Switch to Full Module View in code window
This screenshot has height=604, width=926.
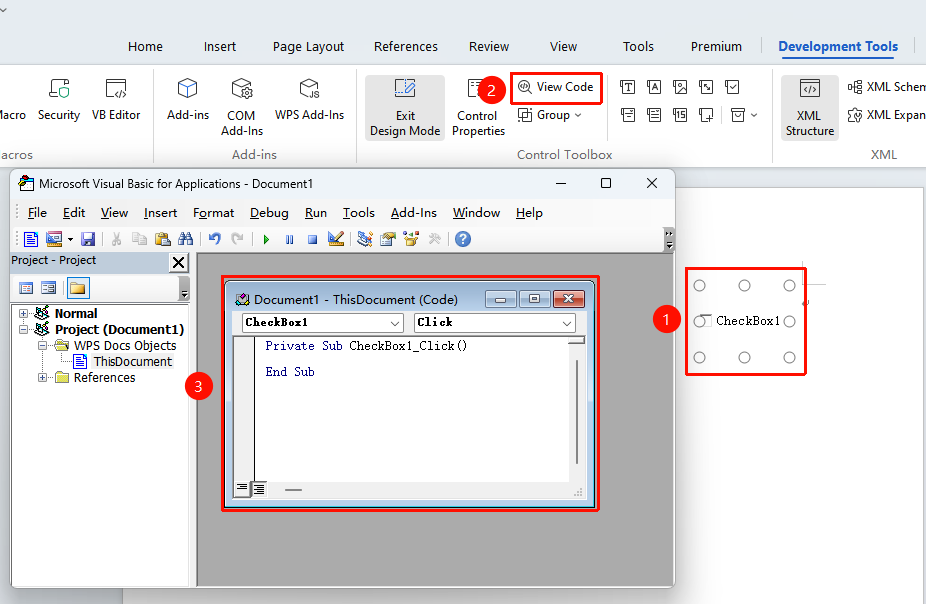[259, 488]
